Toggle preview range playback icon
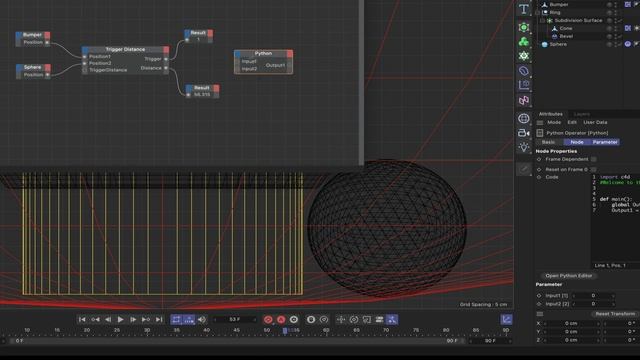640x360 pixels. click(x=189, y=320)
